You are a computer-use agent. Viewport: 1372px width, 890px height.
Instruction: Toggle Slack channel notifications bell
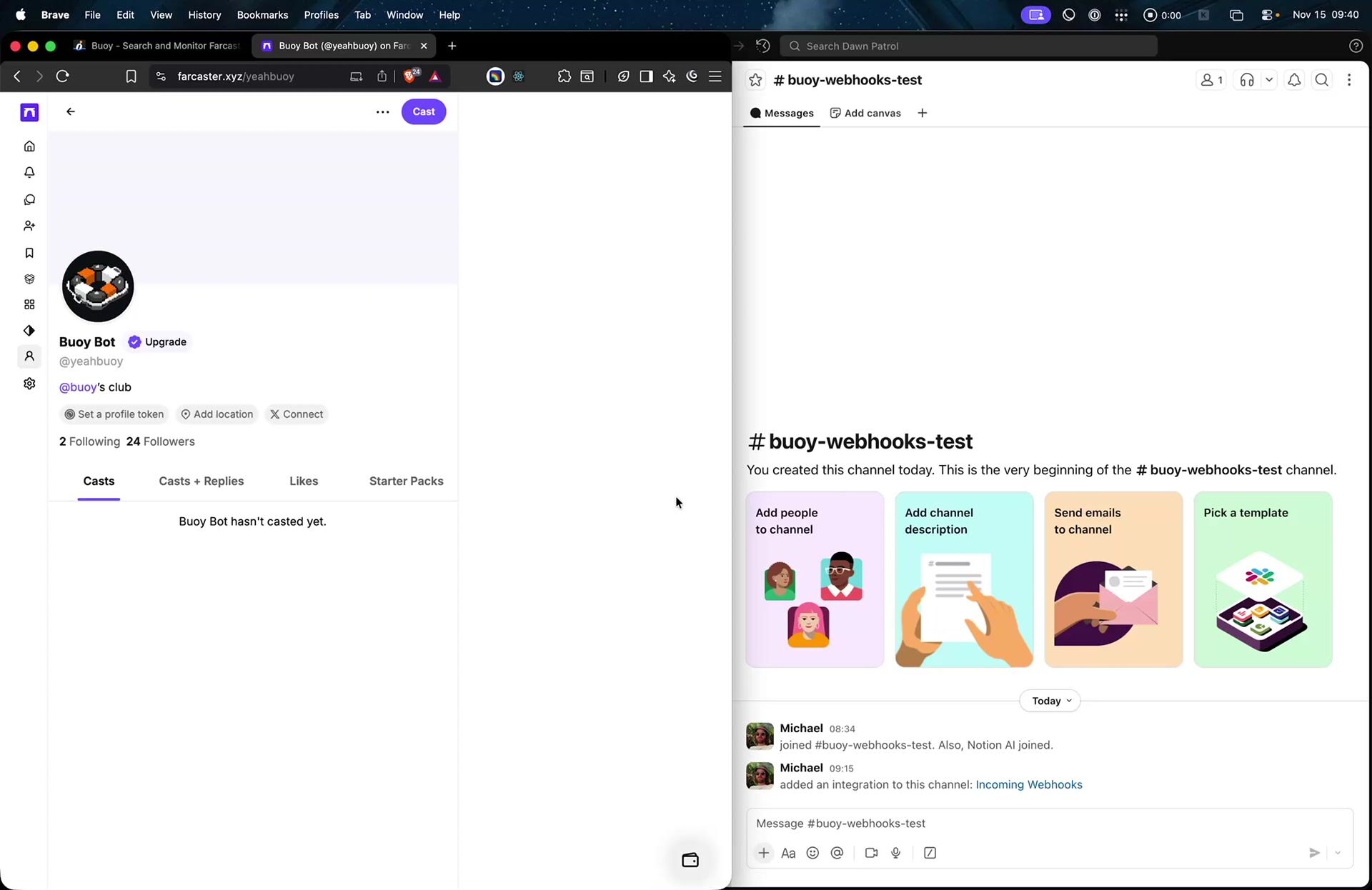(x=1294, y=80)
